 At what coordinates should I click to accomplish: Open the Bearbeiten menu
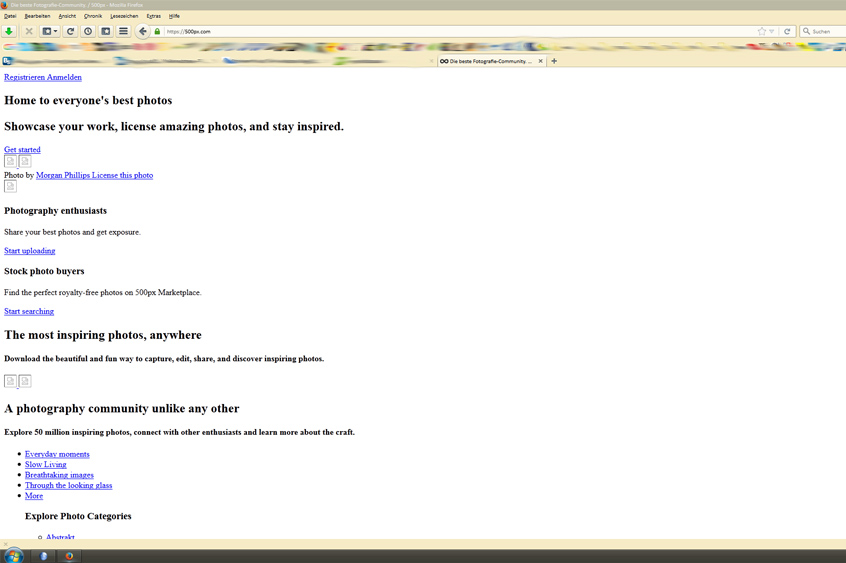[x=37, y=16]
